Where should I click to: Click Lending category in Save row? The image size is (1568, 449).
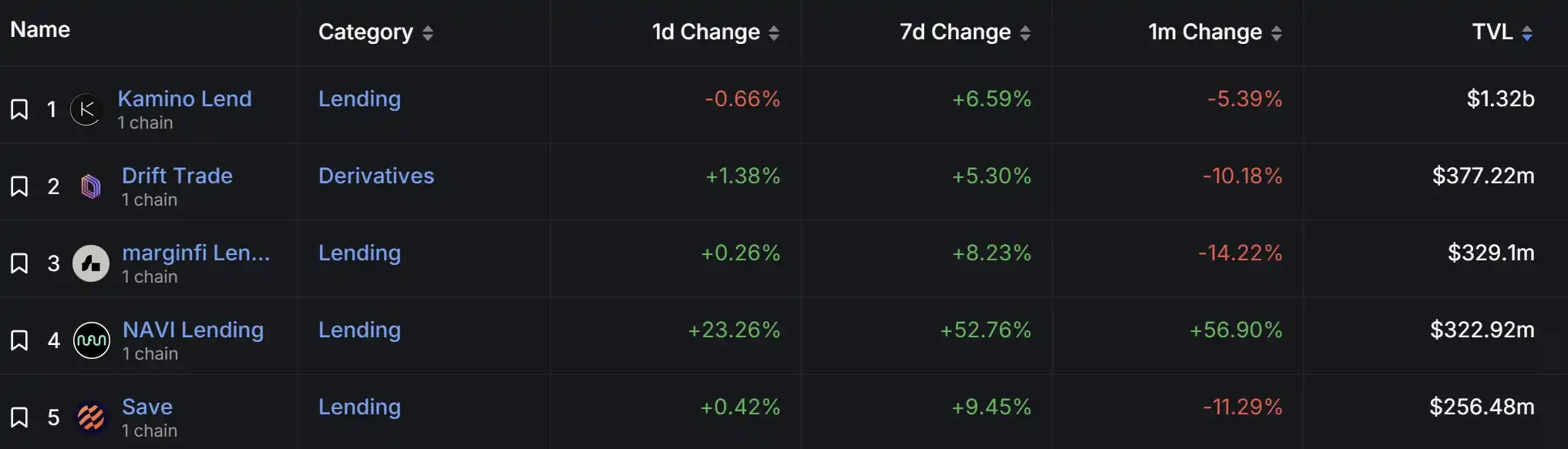click(x=359, y=407)
